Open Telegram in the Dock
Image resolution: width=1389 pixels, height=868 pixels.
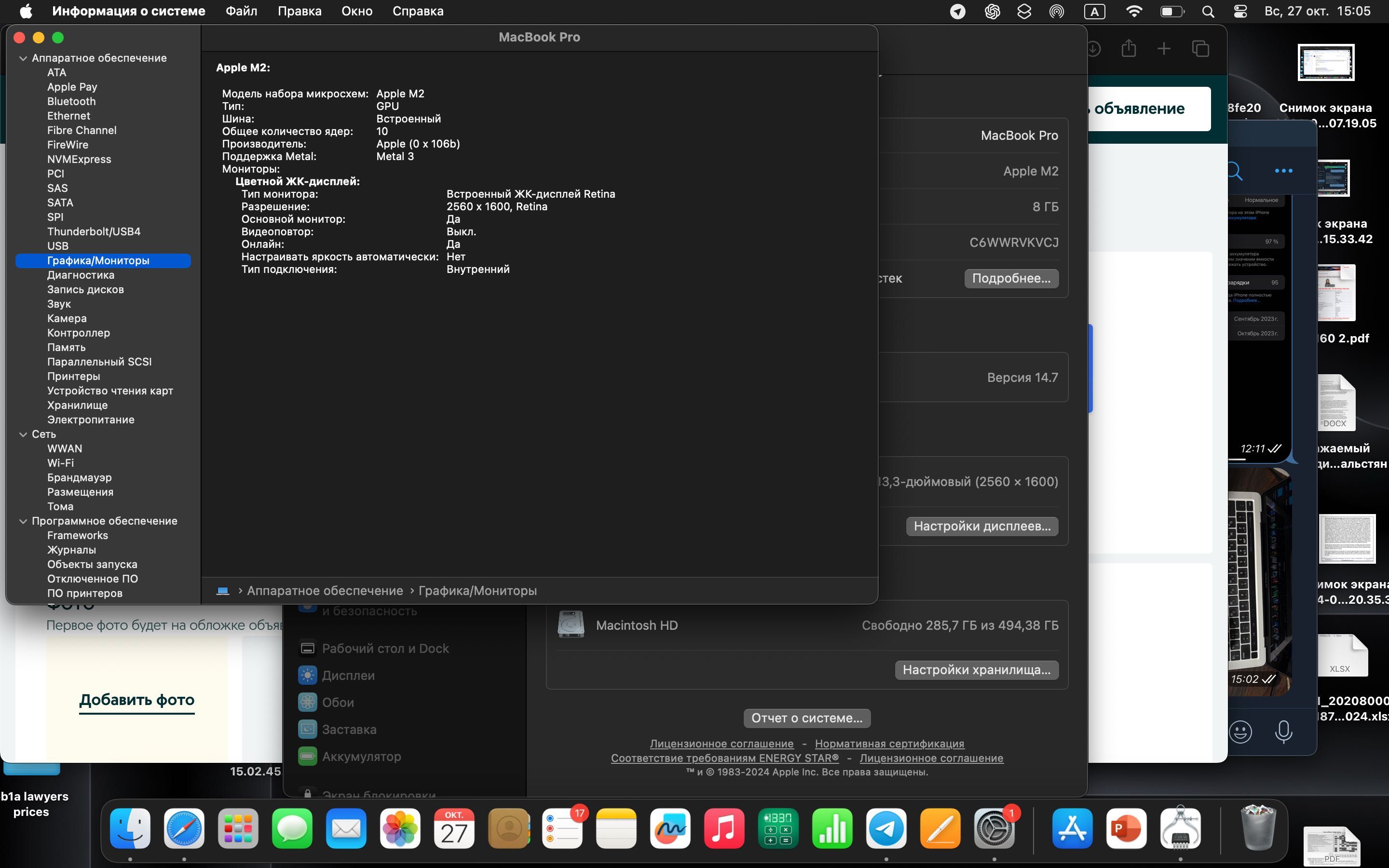886,828
